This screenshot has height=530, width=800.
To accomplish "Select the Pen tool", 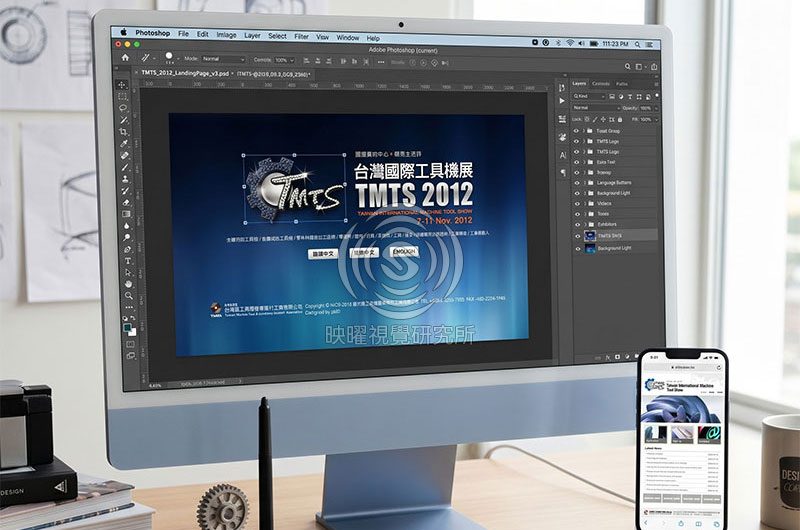I will (128, 249).
